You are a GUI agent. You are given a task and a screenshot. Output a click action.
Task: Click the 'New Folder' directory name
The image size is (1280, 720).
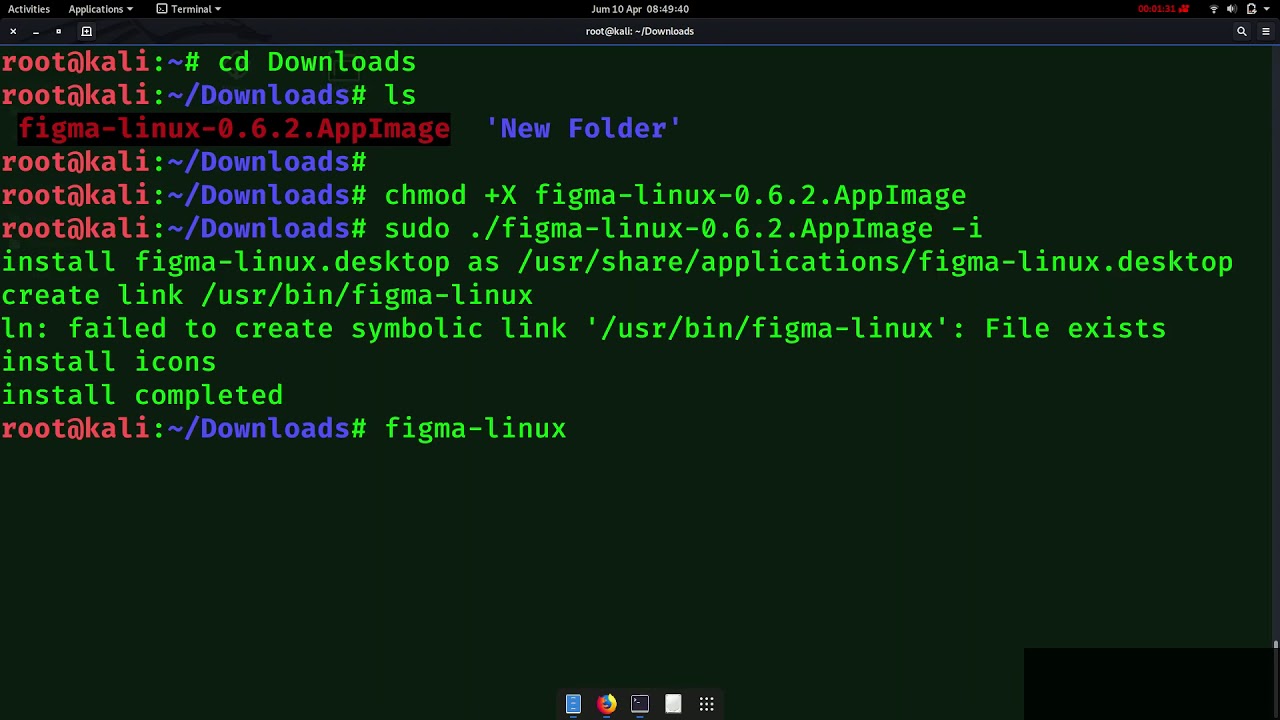click(584, 129)
